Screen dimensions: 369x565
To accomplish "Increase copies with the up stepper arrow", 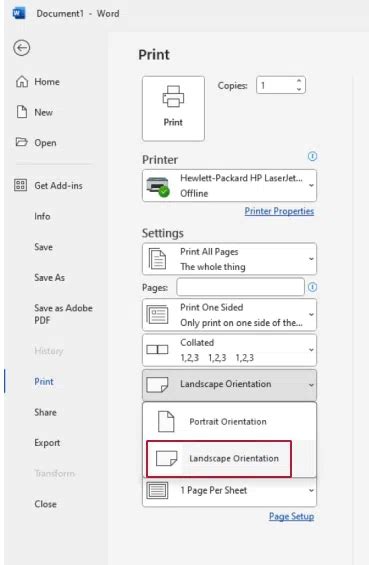I will (x=299, y=81).
